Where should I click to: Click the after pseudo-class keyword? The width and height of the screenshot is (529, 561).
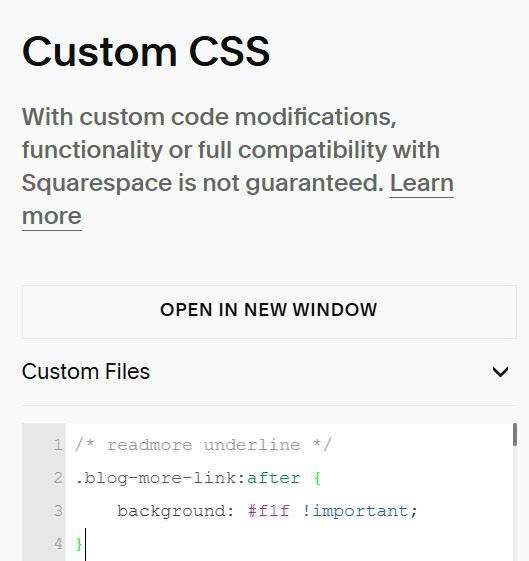pos(273,478)
